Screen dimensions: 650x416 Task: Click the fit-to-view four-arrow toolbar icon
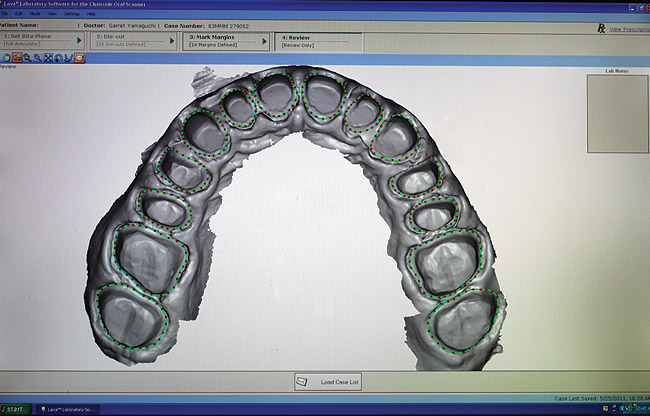[48, 58]
